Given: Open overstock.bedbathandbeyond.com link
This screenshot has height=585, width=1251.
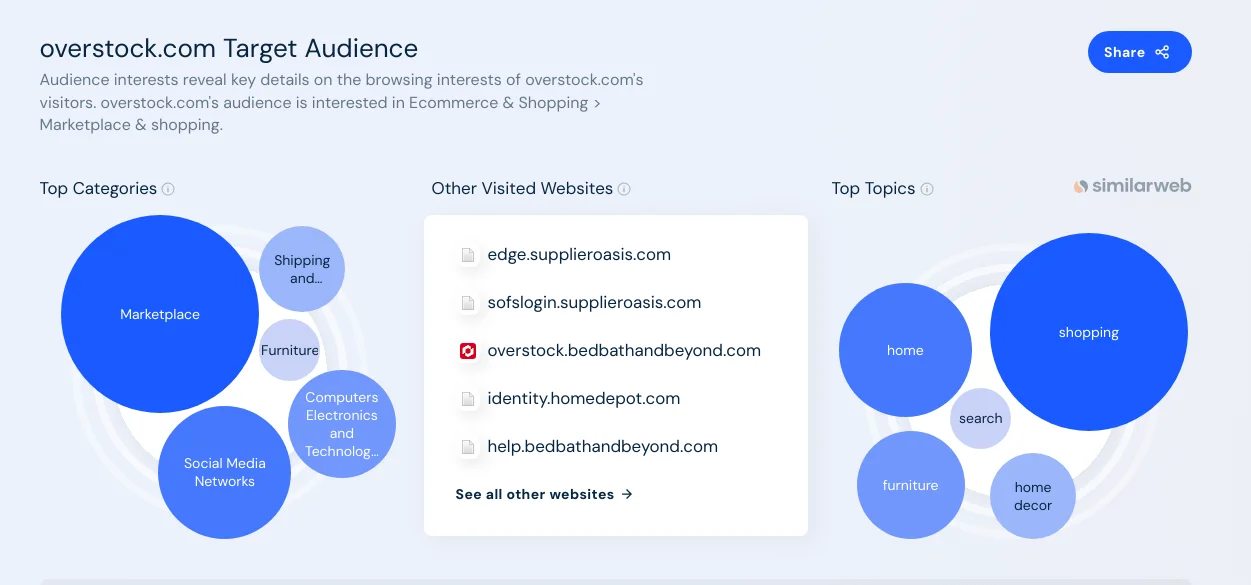Looking at the screenshot, I should [x=624, y=350].
